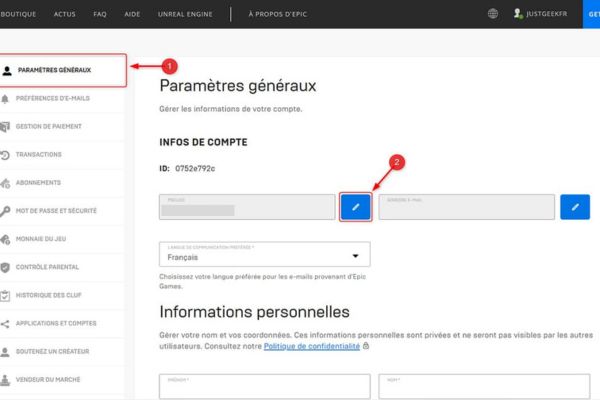Open Politique de confidentialité link
The image size is (600, 400).
[x=312, y=346]
